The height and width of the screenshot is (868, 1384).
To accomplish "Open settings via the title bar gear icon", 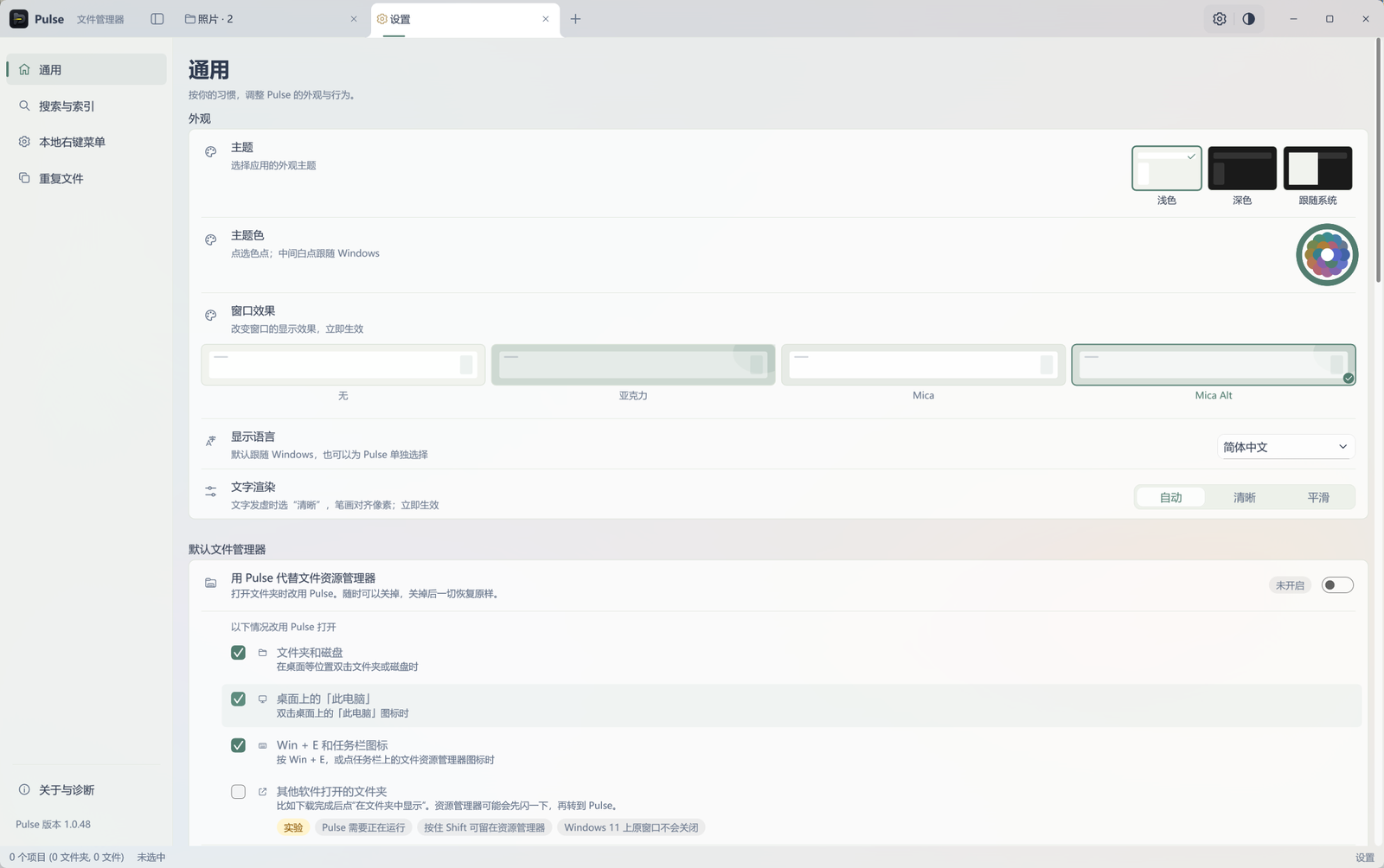I will tap(1220, 19).
